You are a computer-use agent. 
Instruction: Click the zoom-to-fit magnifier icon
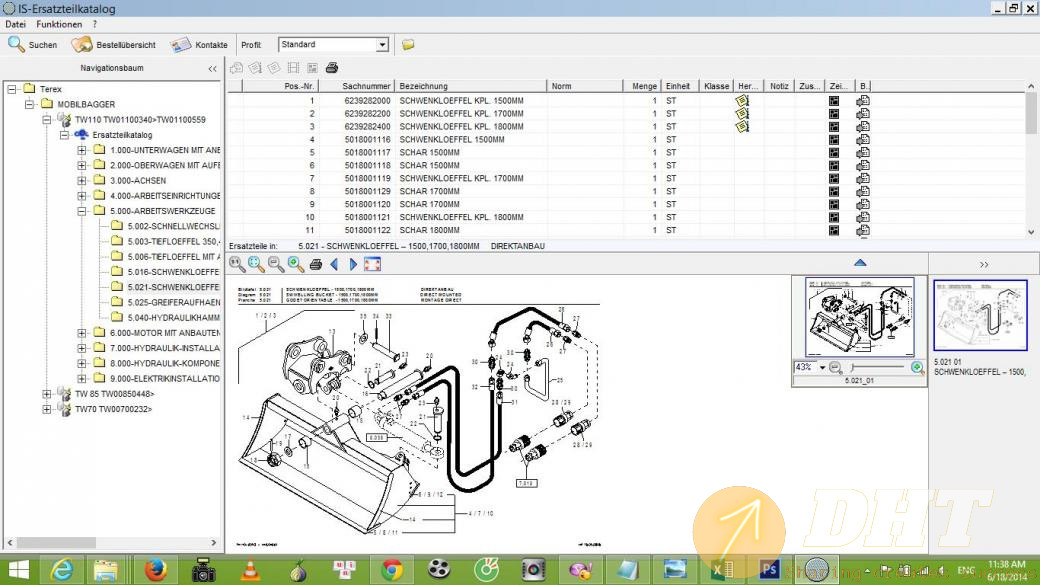tap(256, 264)
